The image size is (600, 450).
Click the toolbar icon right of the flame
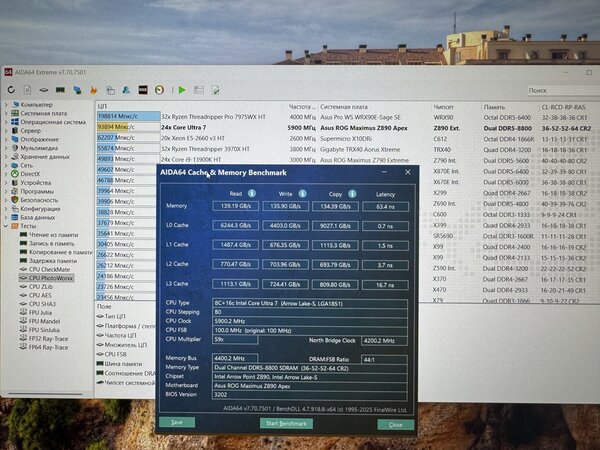coord(111,90)
